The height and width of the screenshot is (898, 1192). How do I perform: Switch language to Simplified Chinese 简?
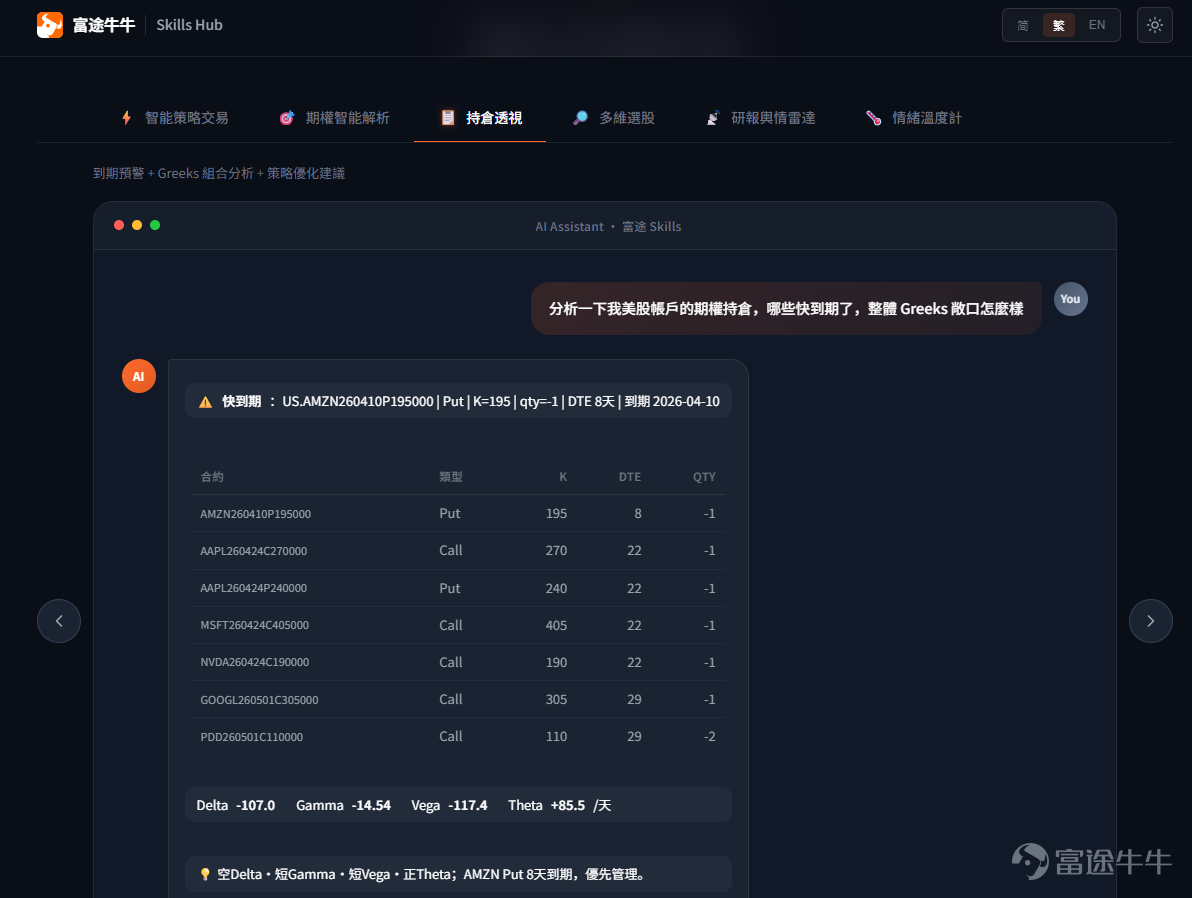[1022, 25]
